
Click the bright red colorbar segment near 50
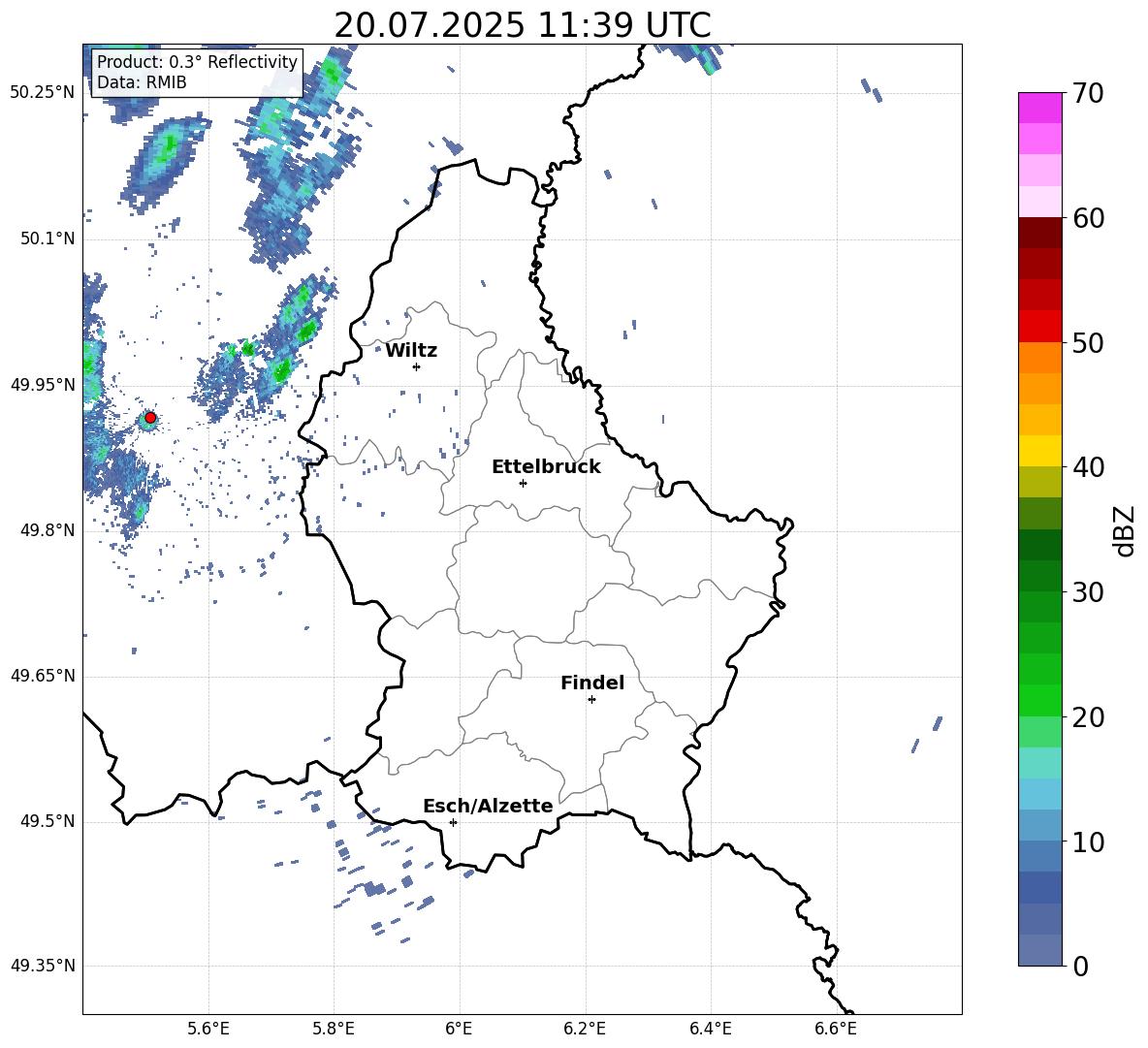coord(1039,327)
